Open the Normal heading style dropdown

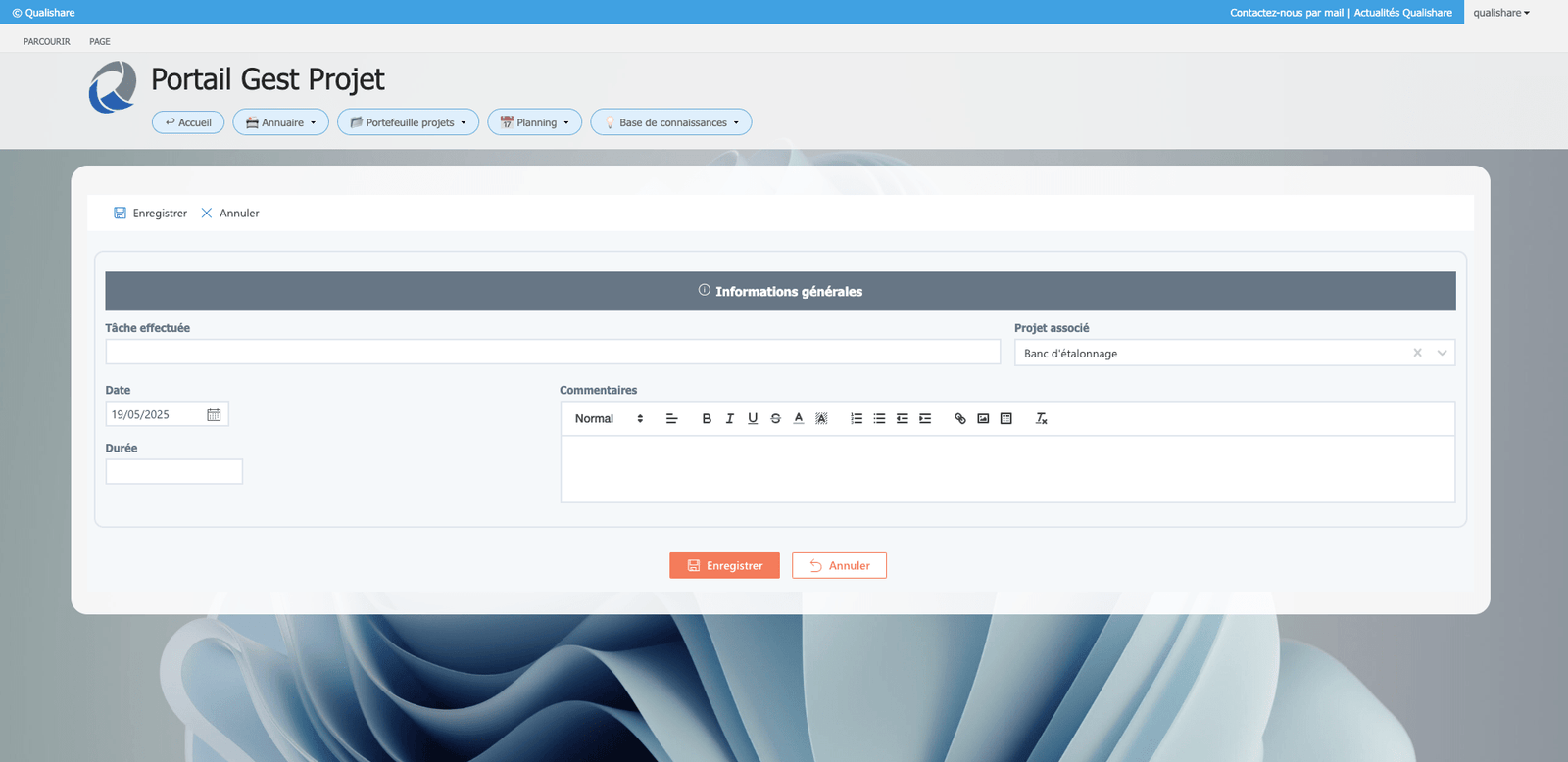click(609, 419)
